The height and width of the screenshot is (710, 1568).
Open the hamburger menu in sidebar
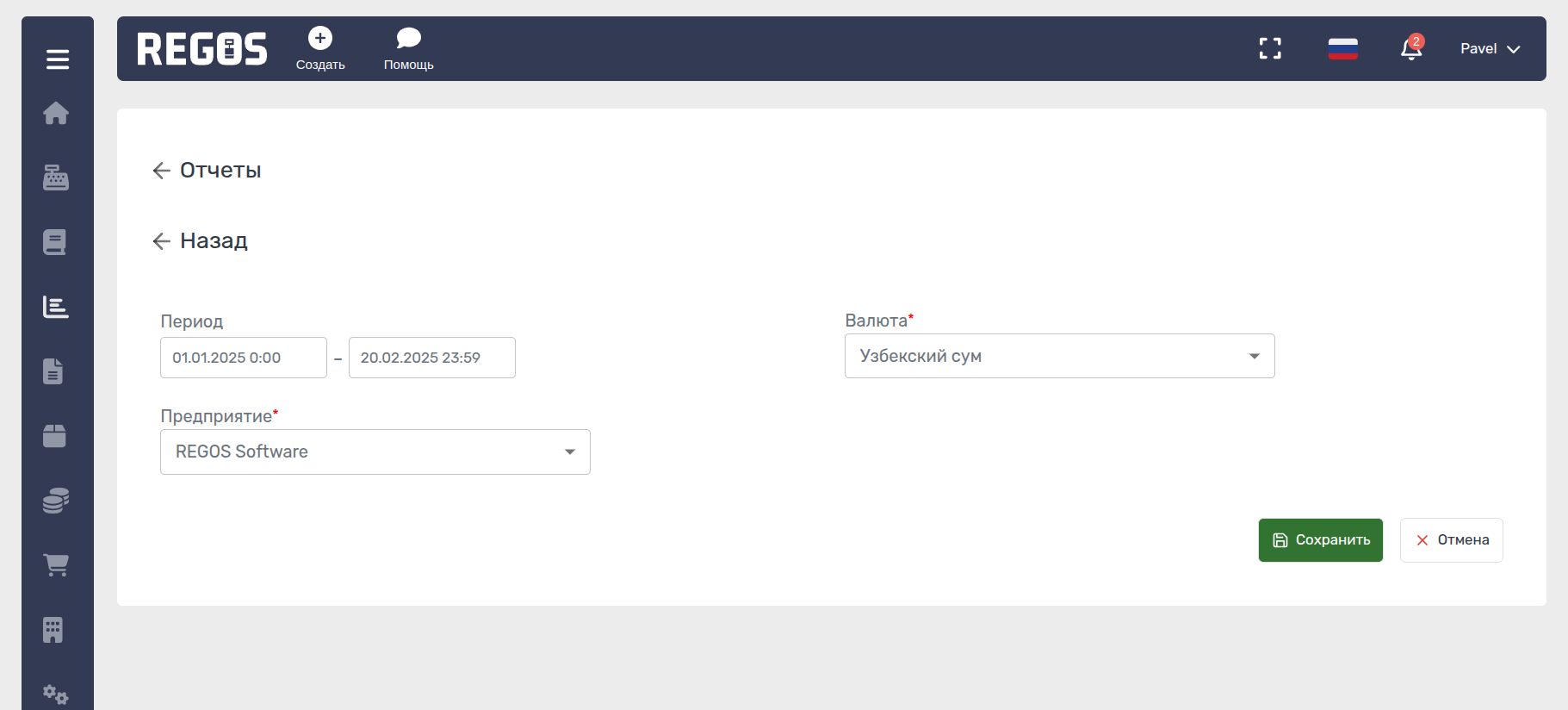tap(57, 59)
